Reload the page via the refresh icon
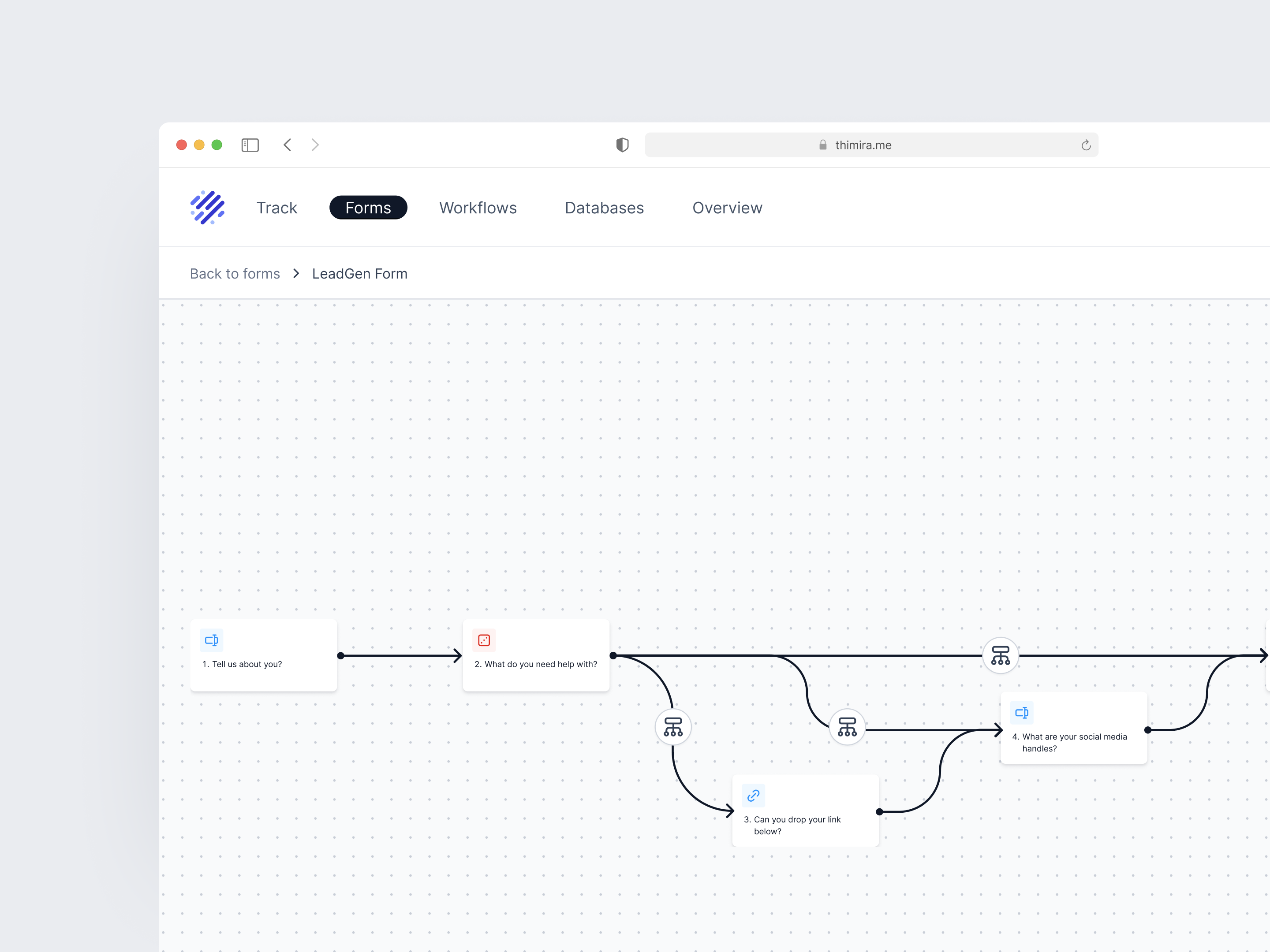The image size is (1270, 952). pos(1086,145)
